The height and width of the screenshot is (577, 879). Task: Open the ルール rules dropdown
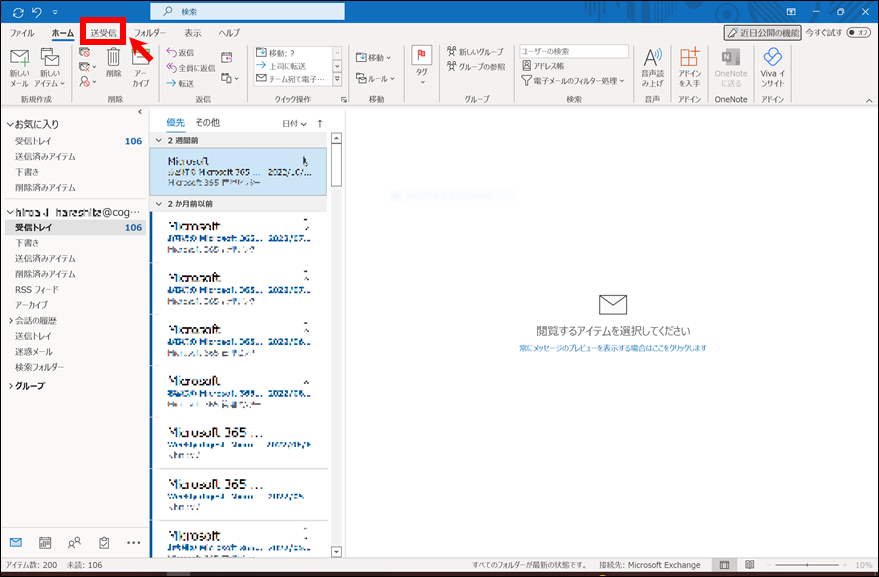(375, 79)
